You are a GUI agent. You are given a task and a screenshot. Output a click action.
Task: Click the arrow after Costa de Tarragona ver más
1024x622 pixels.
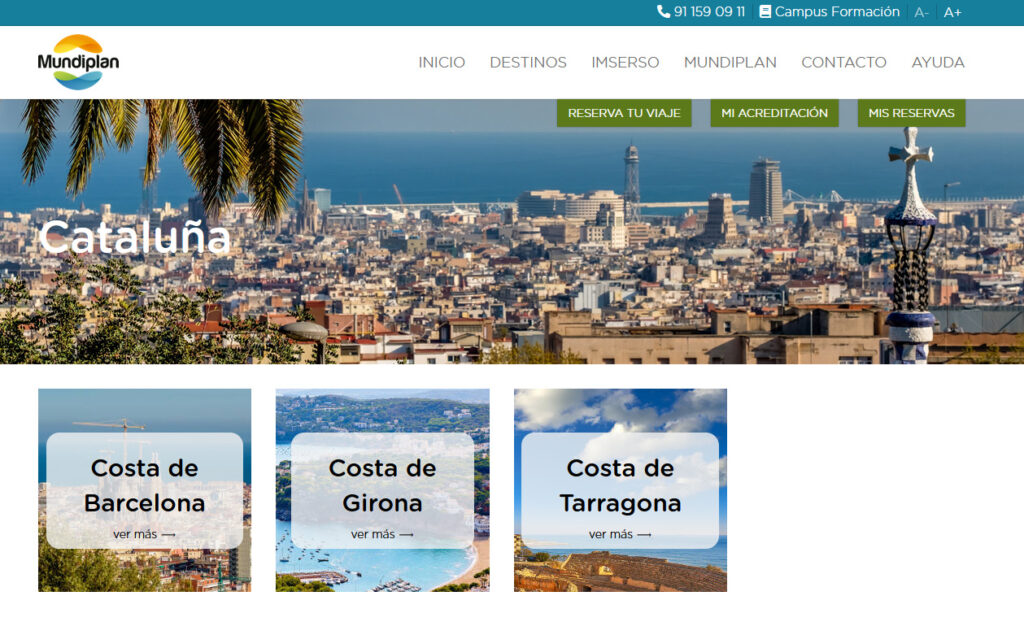pyautogui.click(x=644, y=535)
